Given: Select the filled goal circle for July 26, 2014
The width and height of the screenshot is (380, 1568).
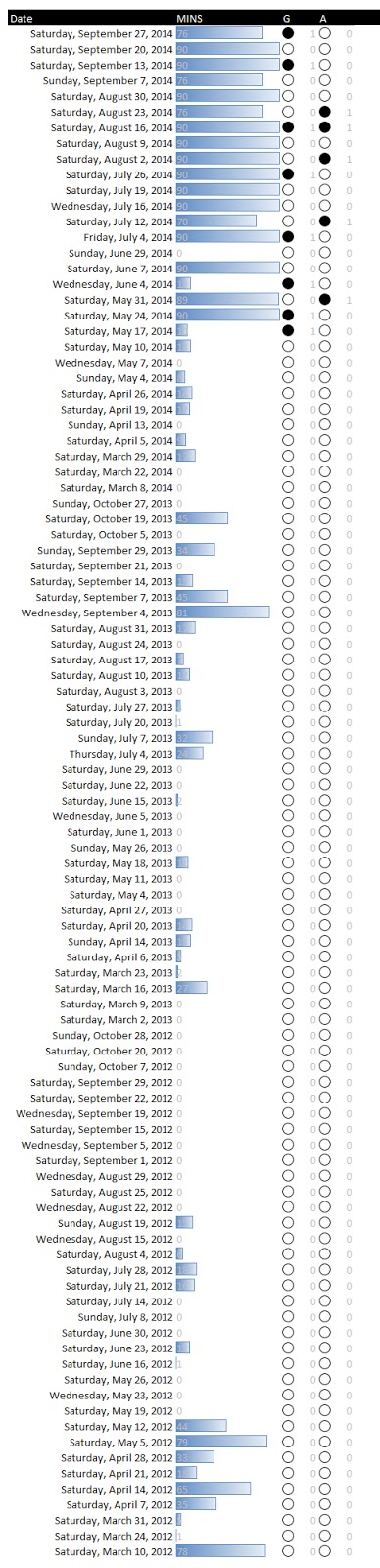Looking at the screenshot, I should coord(288,174).
